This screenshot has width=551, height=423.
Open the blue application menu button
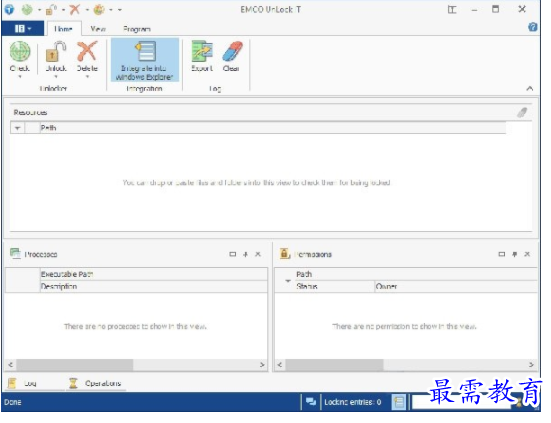[x=23, y=28]
